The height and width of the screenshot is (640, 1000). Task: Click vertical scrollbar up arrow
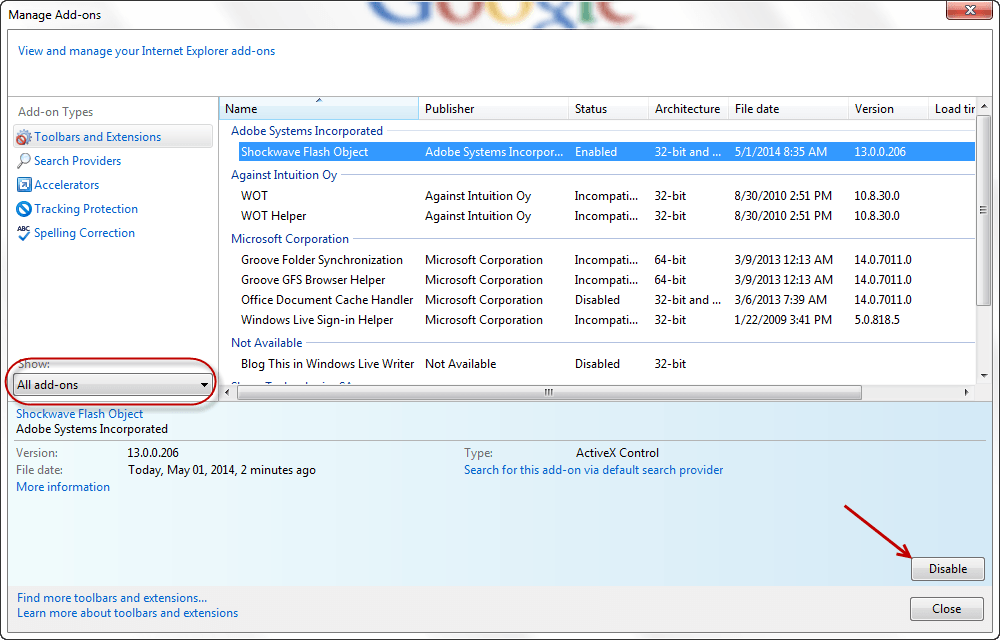coord(984,106)
